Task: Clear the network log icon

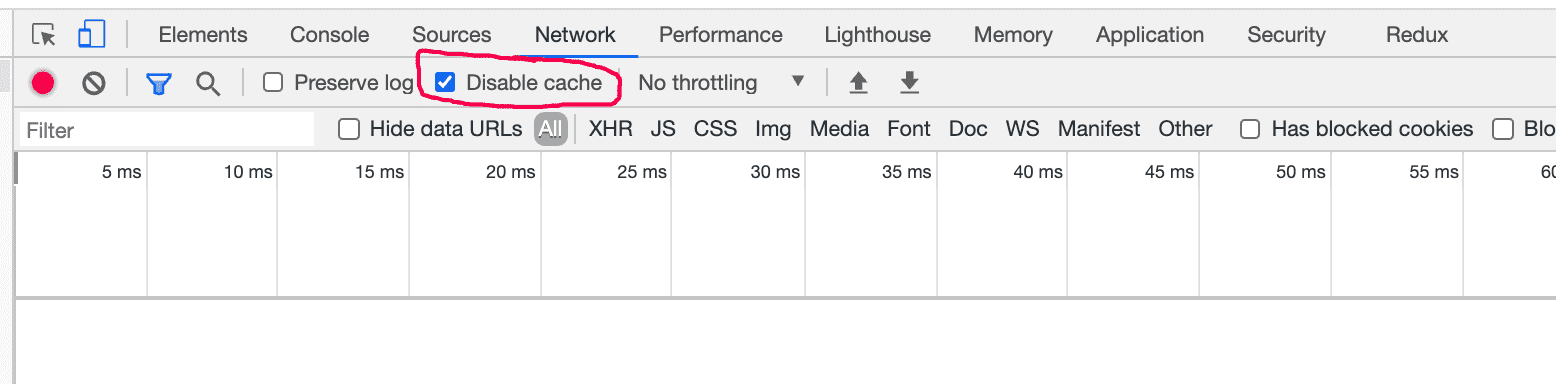Action: click(94, 83)
